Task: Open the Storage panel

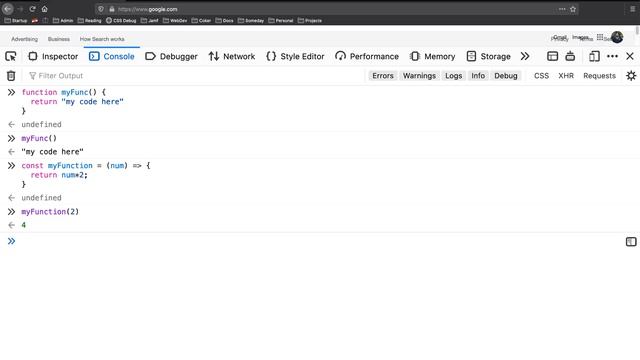Action: click(x=489, y=56)
